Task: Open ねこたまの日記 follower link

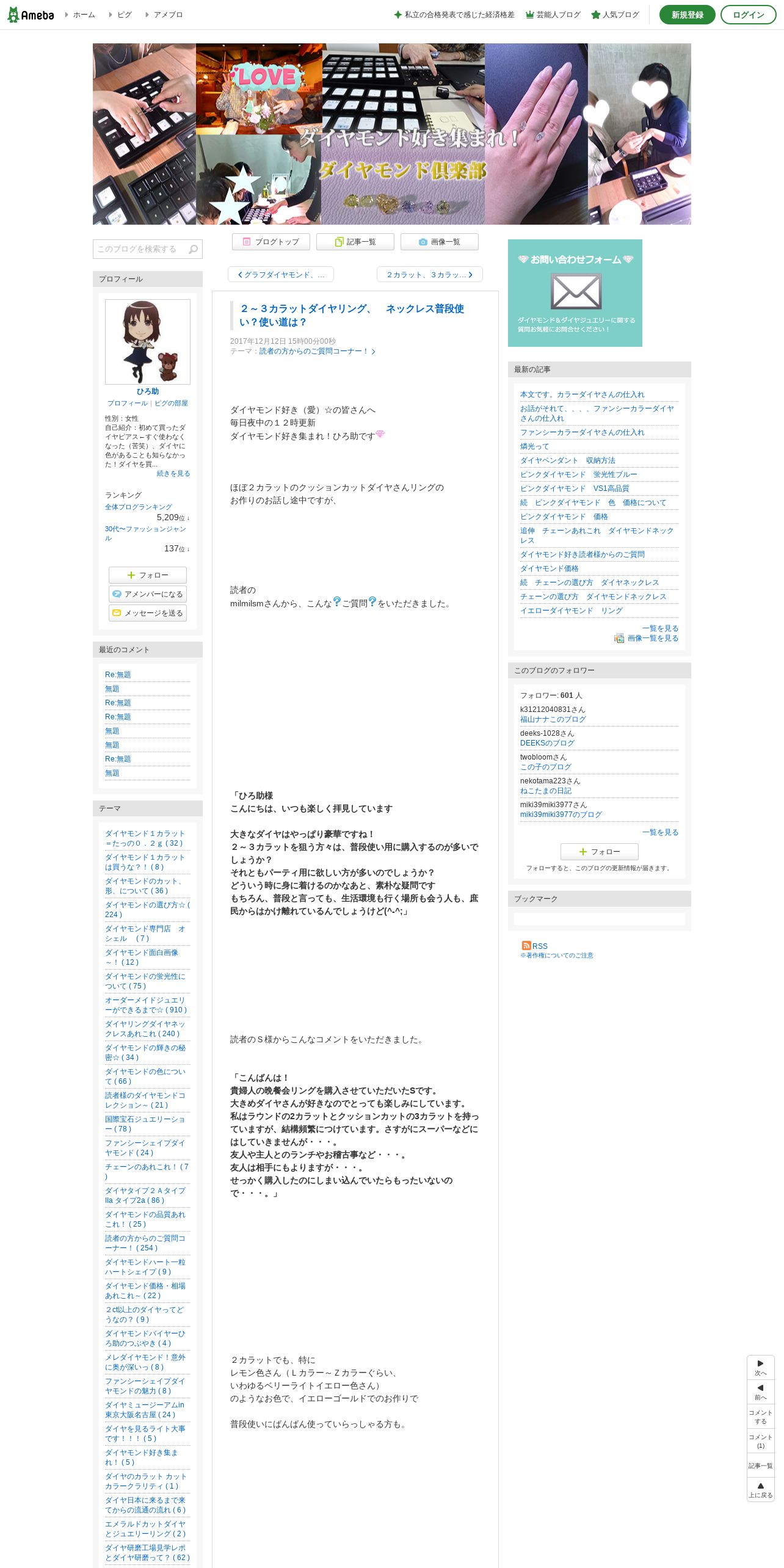Action: point(545,791)
